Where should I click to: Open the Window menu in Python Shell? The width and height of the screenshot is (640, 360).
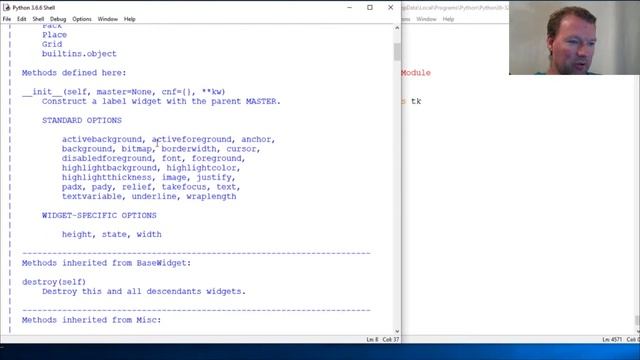tap(108, 19)
